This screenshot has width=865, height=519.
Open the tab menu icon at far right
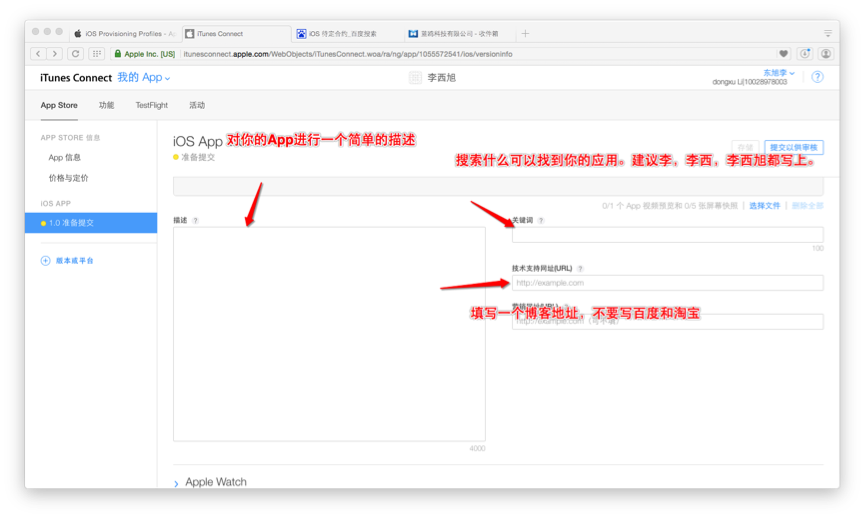(827, 34)
